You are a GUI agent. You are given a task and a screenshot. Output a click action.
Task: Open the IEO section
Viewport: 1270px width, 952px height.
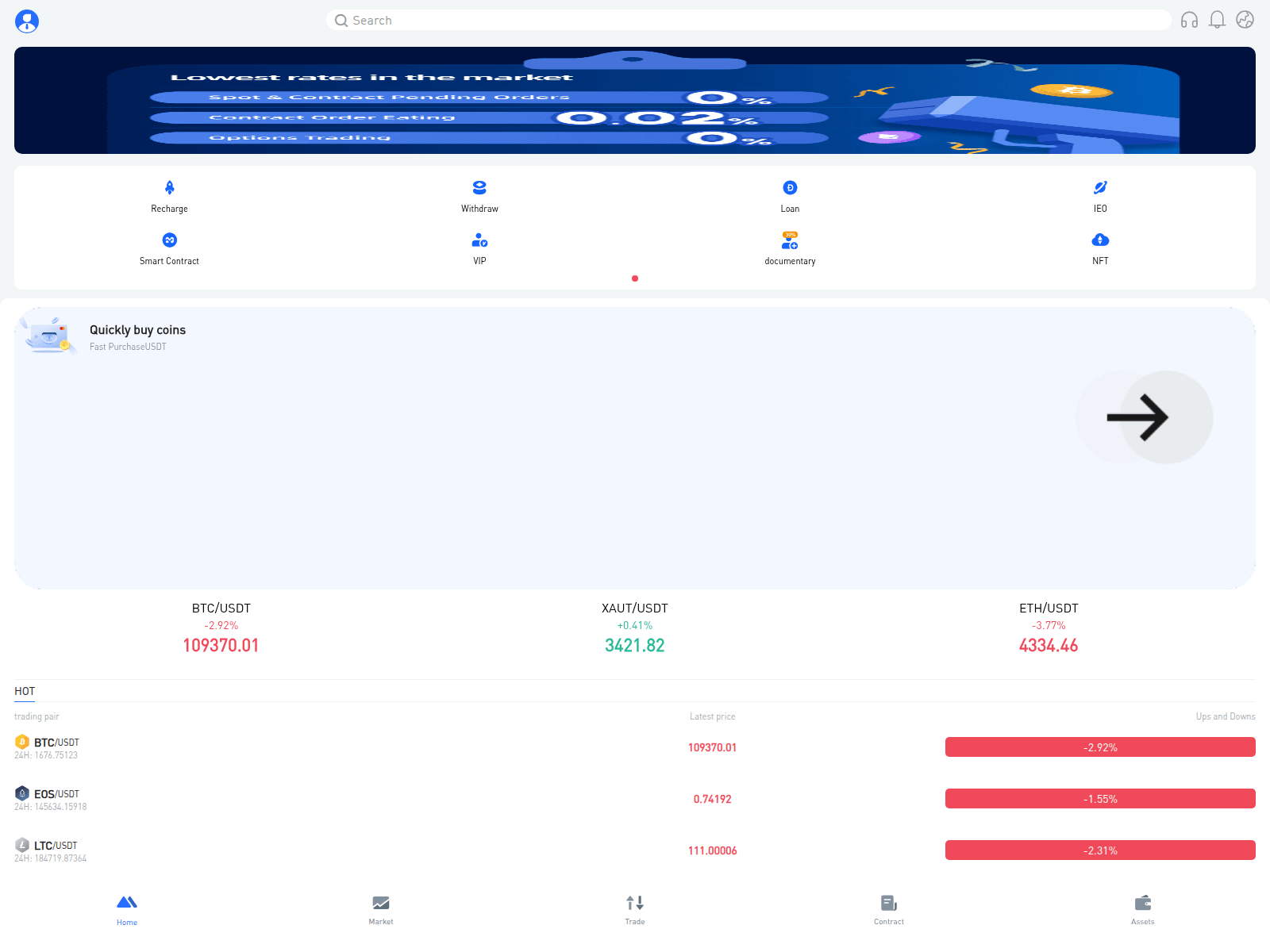coord(1100,196)
